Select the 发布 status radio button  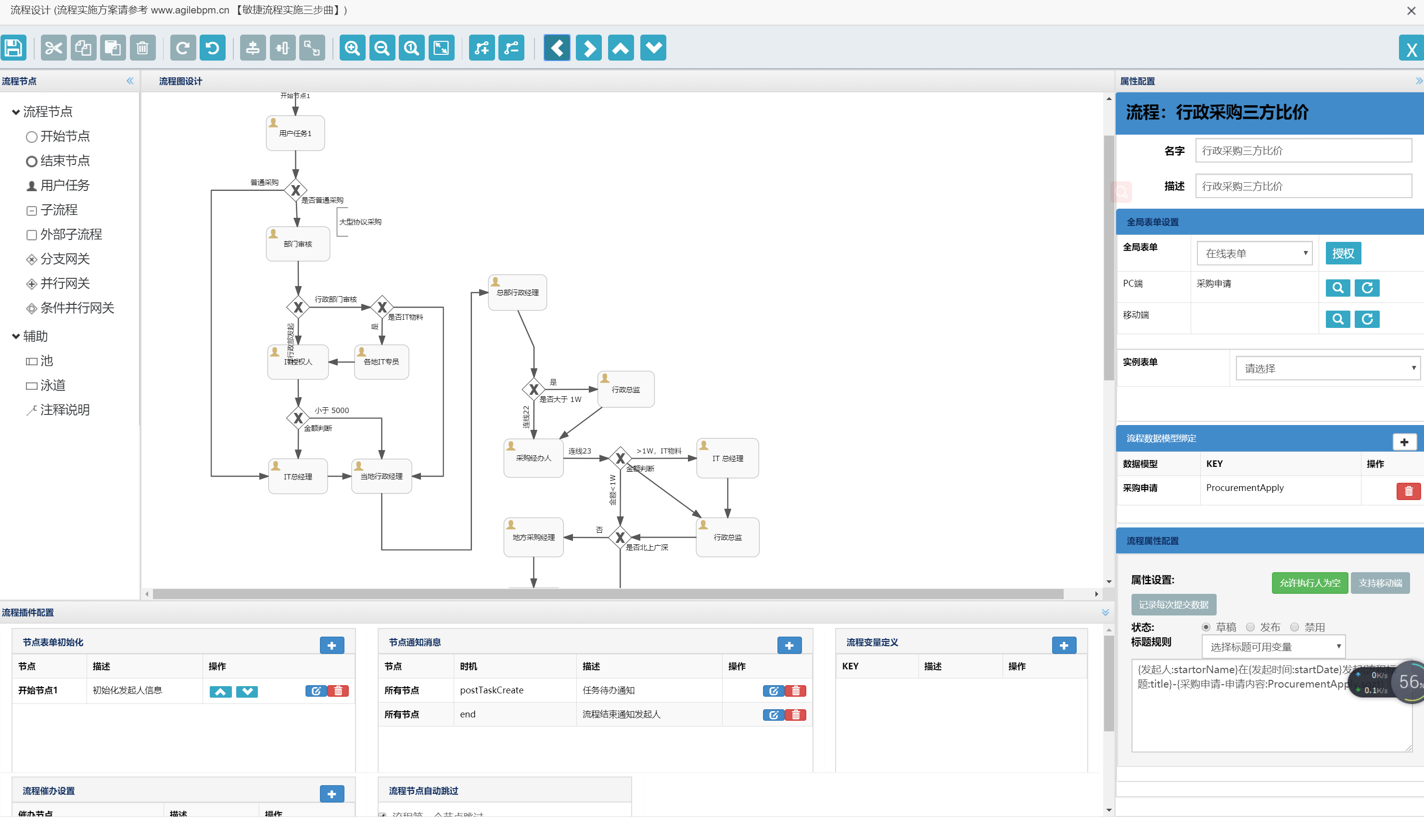point(1250,627)
